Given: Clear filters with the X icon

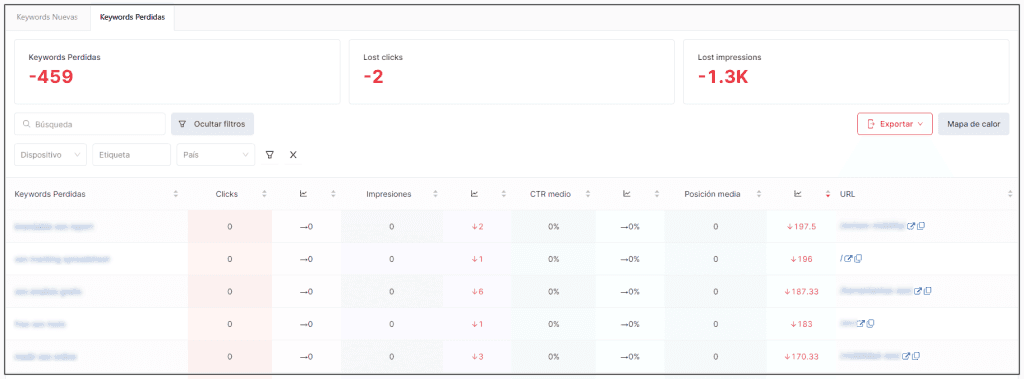Looking at the screenshot, I should pyautogui.click(x=293, y=155).
